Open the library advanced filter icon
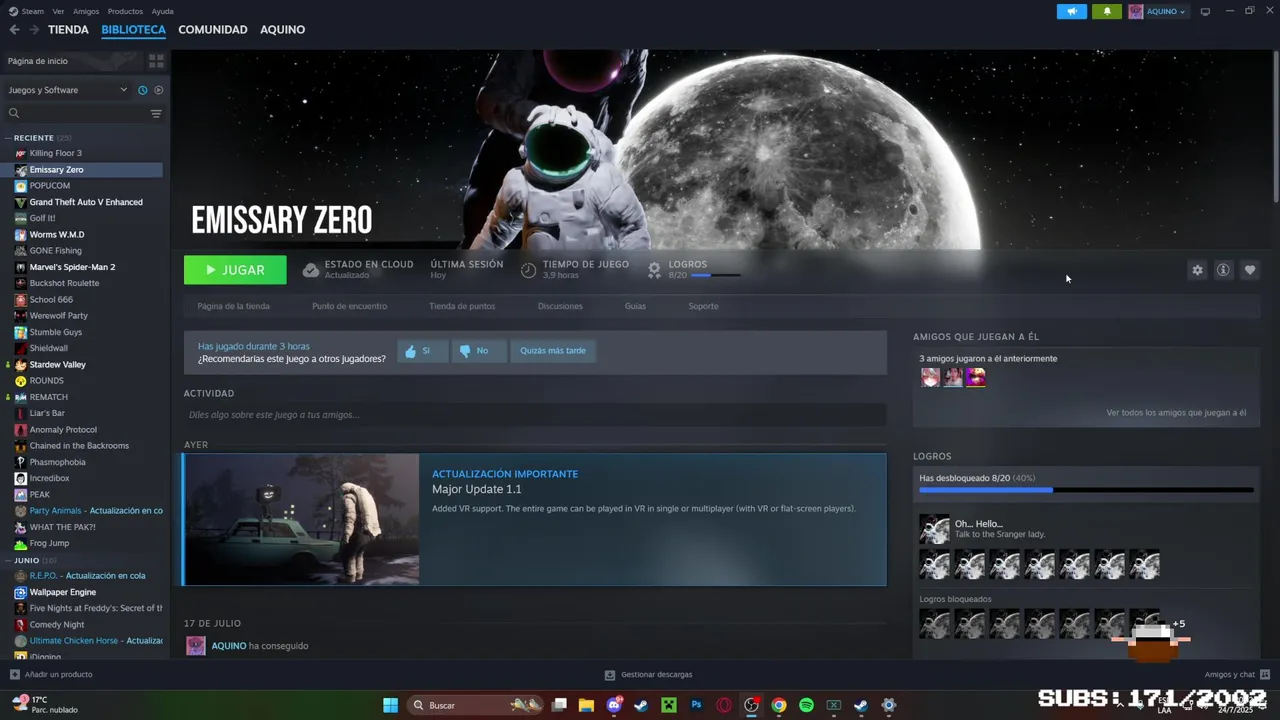Image resolution: width=1280 pixels, height=720 pixels. click(156, 113)
